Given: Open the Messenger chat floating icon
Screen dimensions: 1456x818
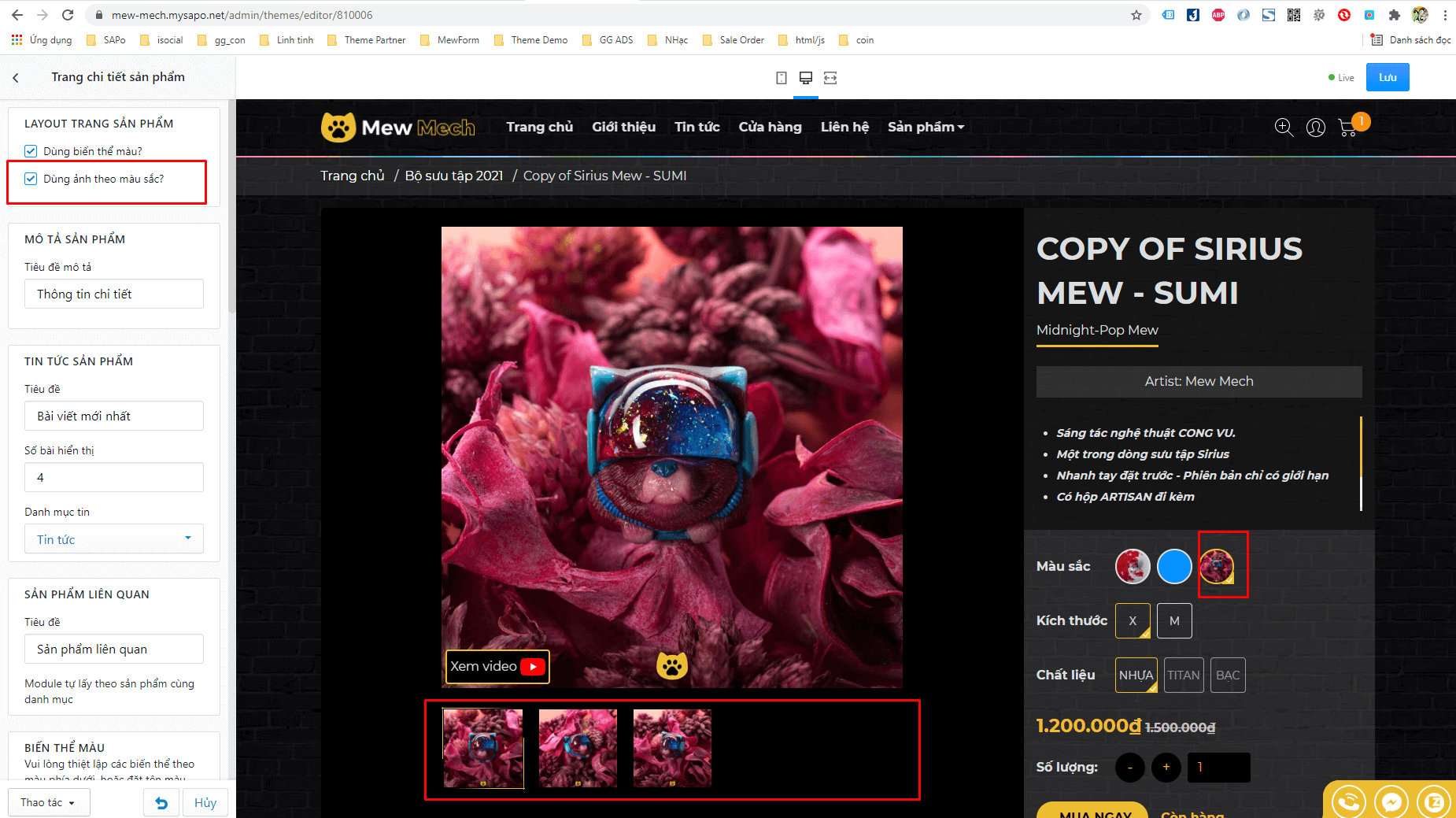Looking at the screenshot, I should pos(1391,802).
